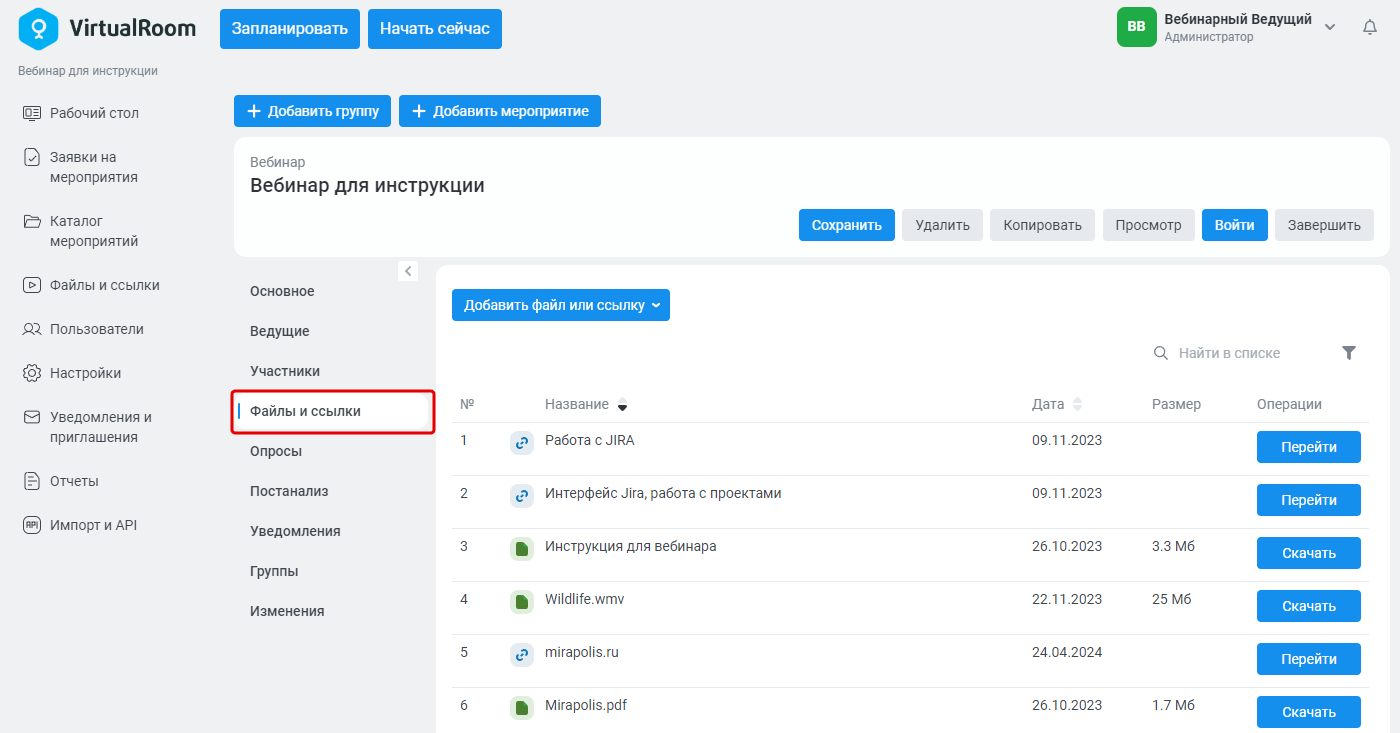This screenshot has height=733, width=1400.
Task: Download Инструкция для вебинара with Скачать
Action: coord(1309,553)
